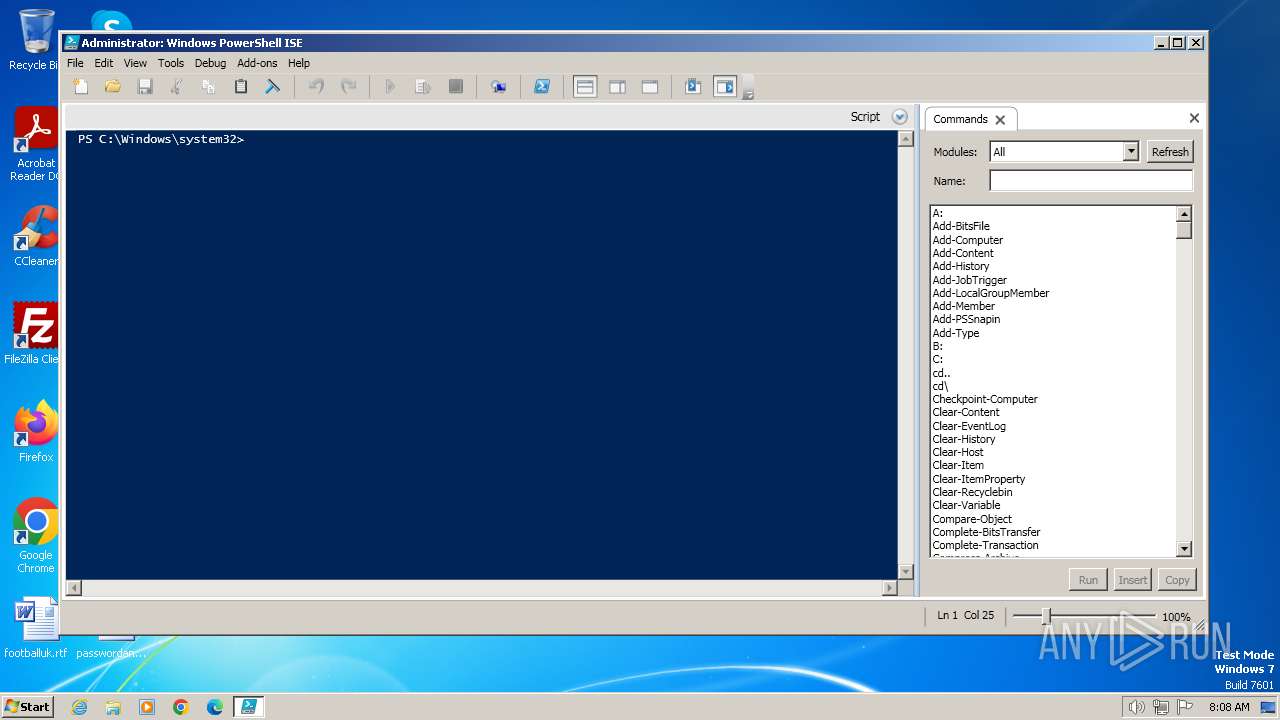Image resolution: width=1280 pixels, height=720 pixels.
Task: Clear console pane with blue brush icon
Action: point(272,87)
